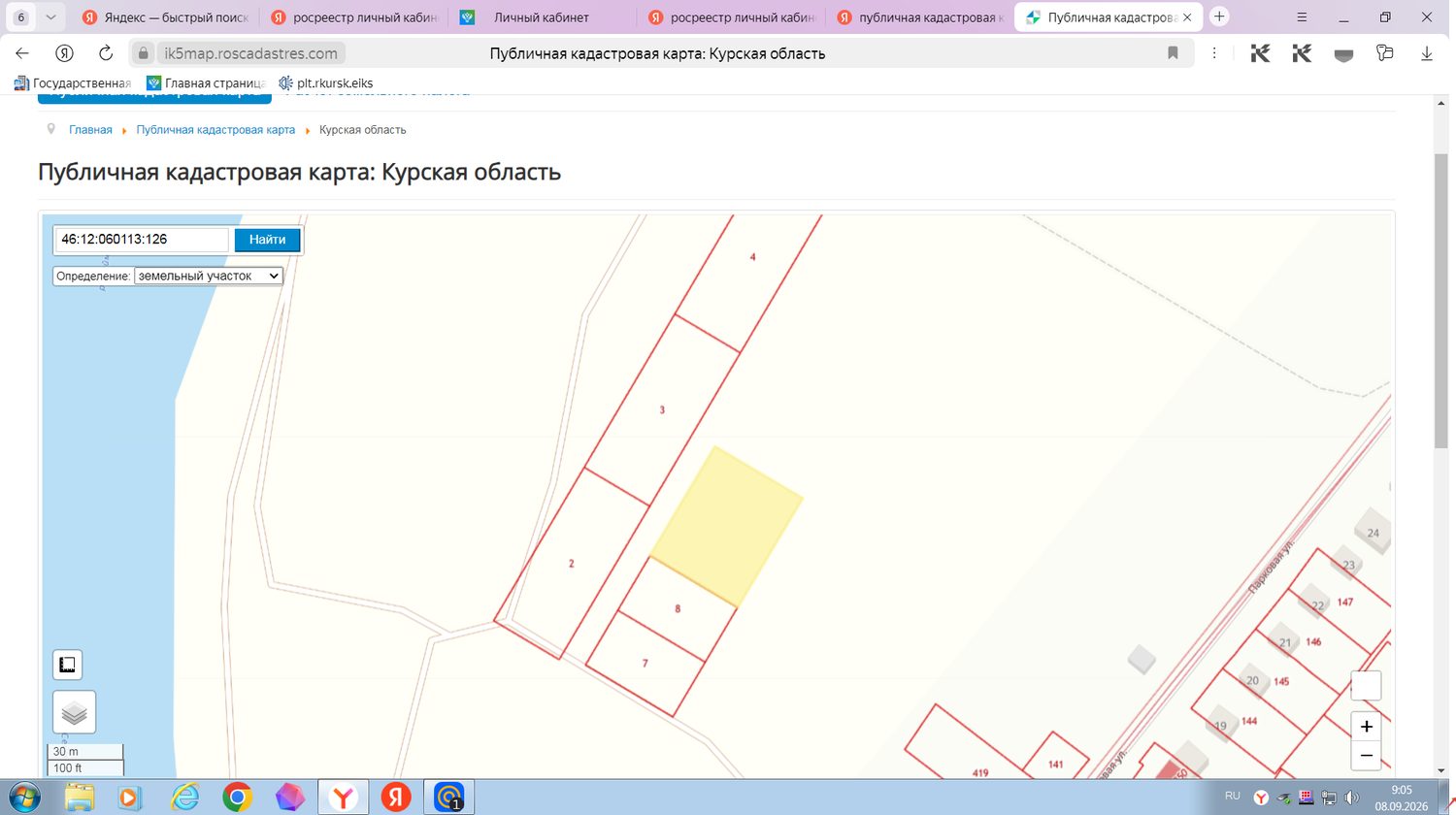This screenshot has width=1456, height=815.
Task: Open the address bar page menu
Action: (x=1214, y=53)
